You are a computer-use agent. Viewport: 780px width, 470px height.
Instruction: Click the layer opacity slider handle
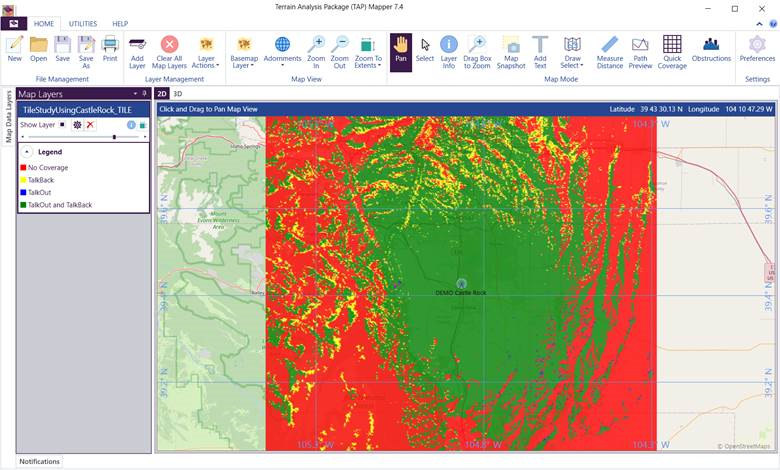114,137
